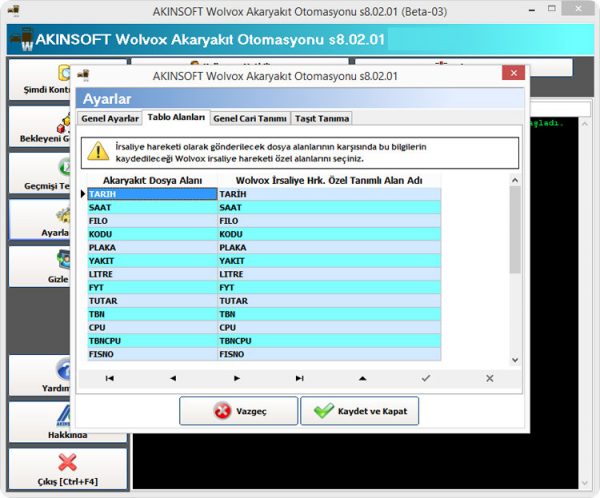
Task: Click KODU cell in Wolvox column
Action: click(x=329, y=234)
